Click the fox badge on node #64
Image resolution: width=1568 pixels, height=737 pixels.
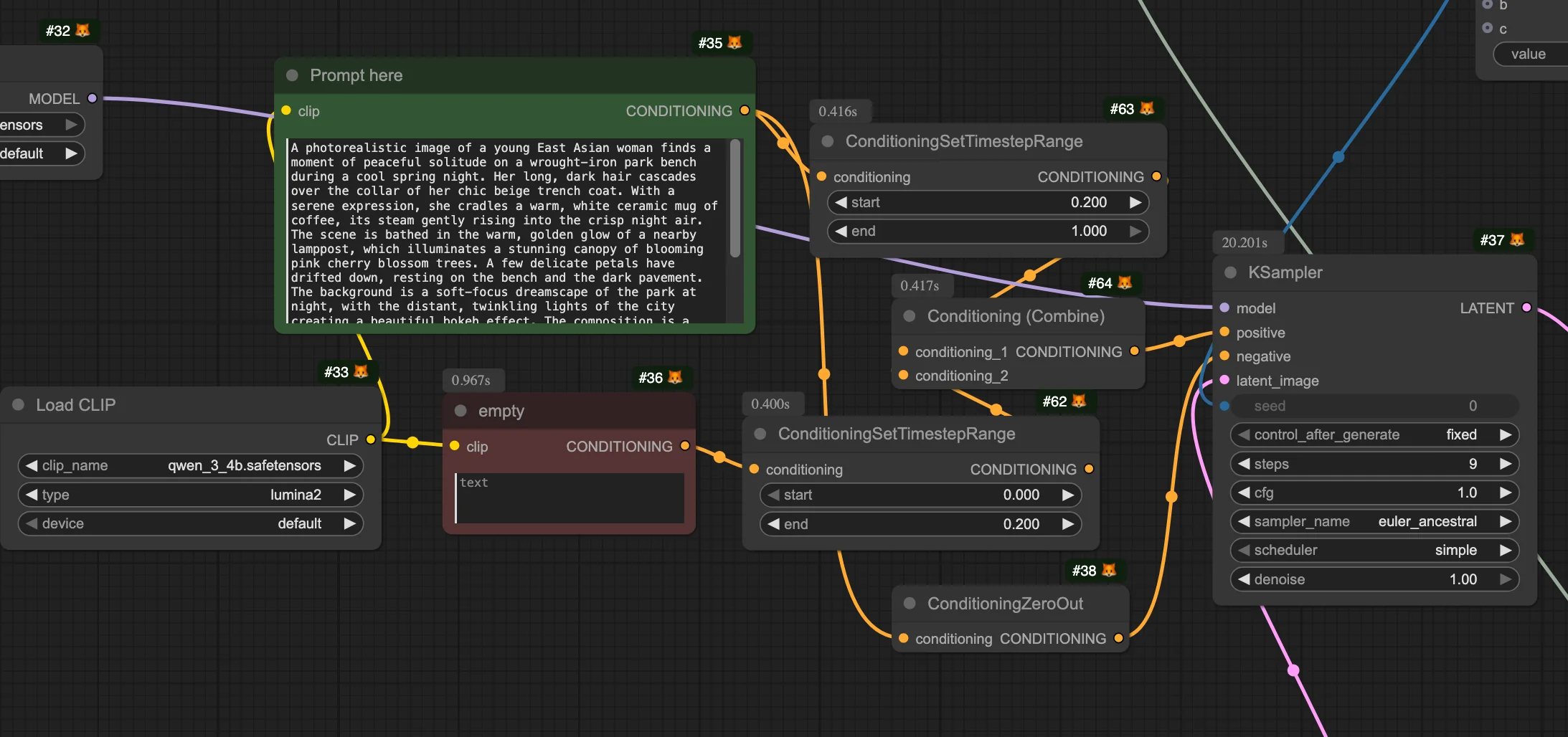click(1125, 282)
